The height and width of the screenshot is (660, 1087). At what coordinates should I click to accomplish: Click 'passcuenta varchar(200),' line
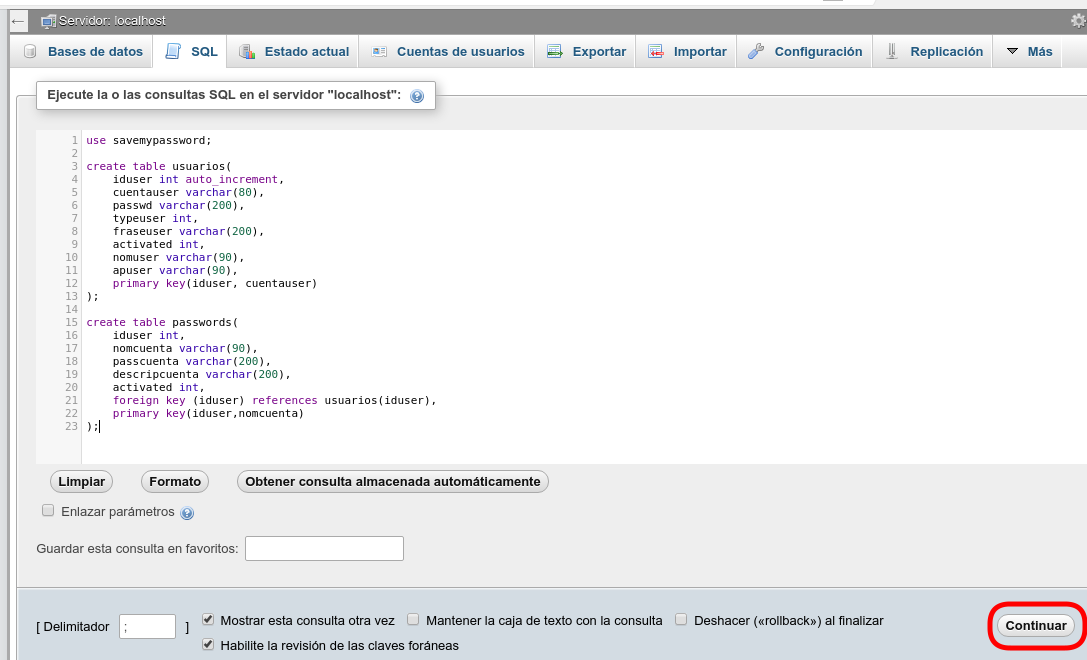tap(192, 361)
